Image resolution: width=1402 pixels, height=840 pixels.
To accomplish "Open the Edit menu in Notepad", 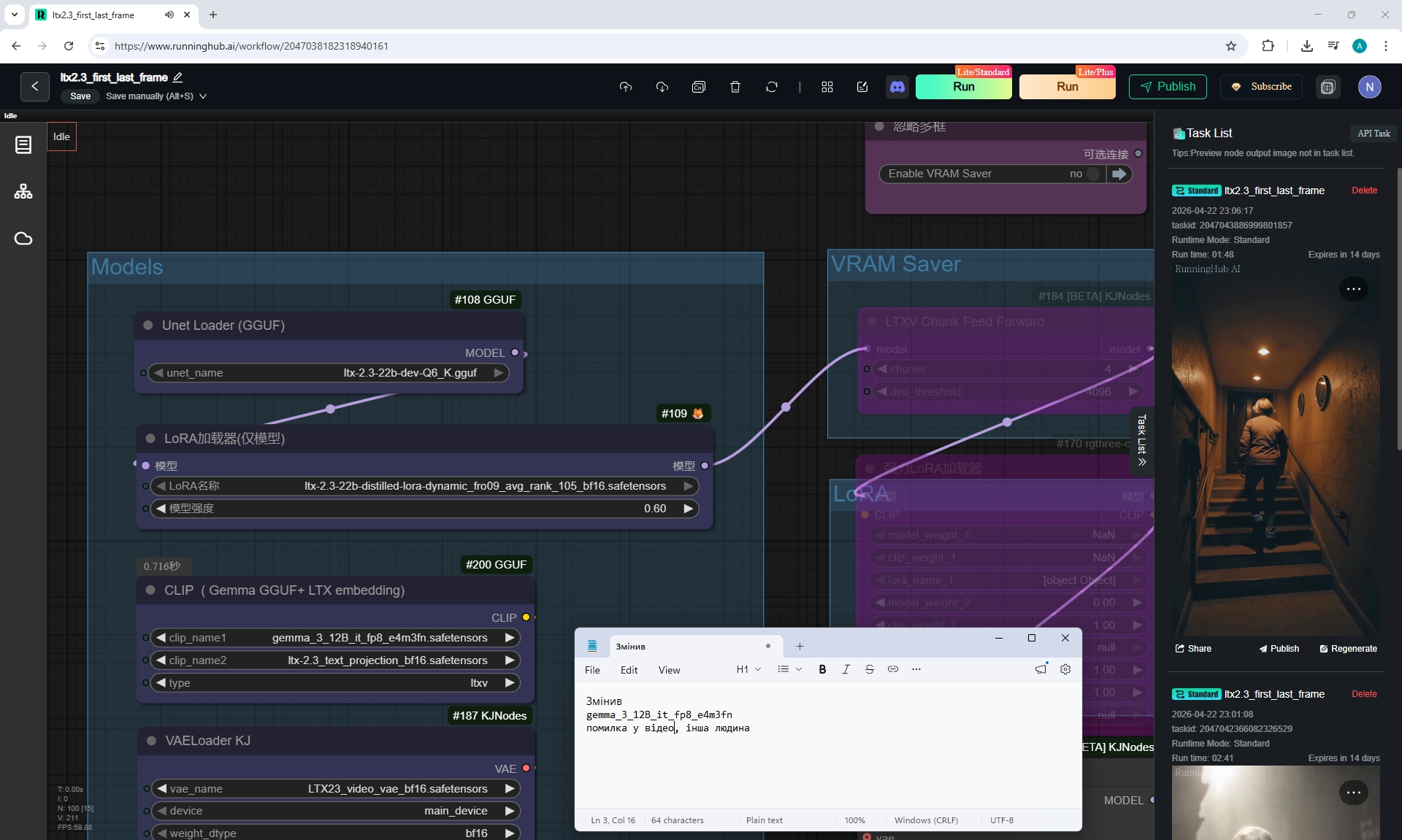I will click(x=629, y=670).
